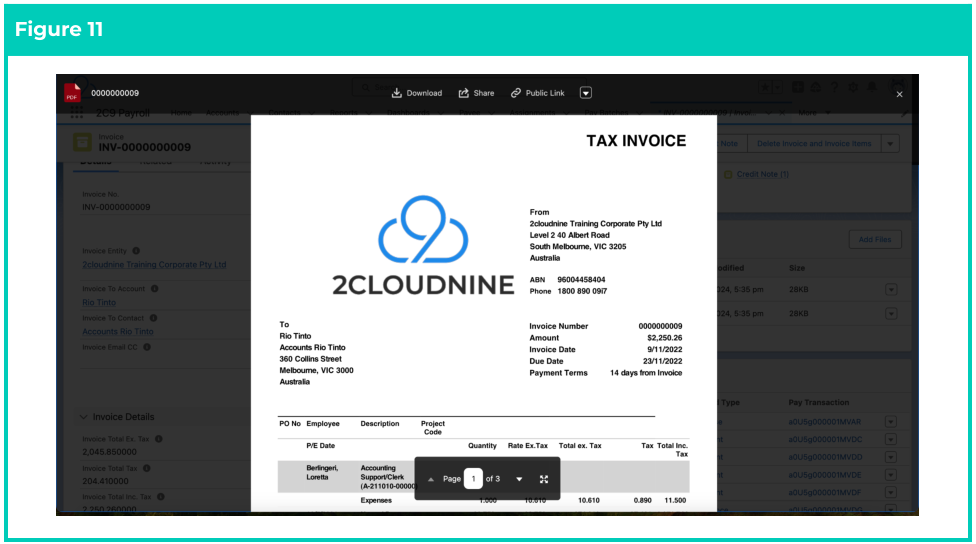Click the Public Link text label
Screen dimensions: 976x544
[545, 93]
